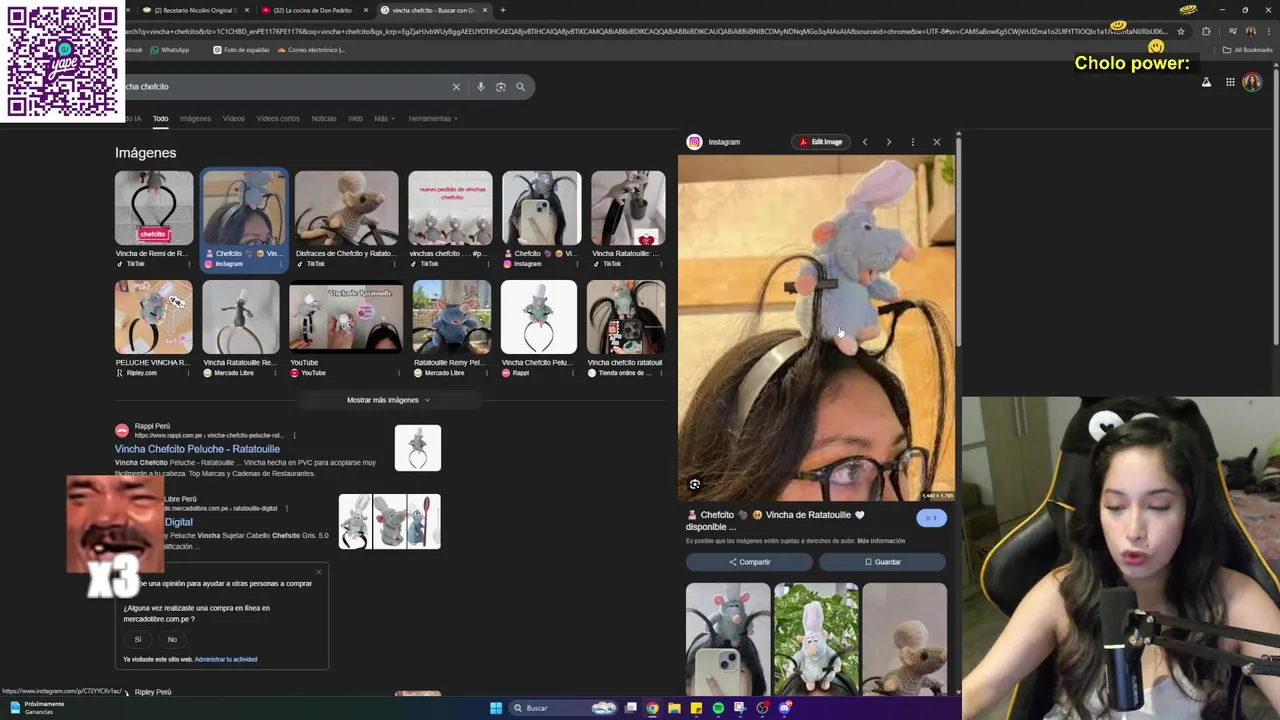Open All Bookmarks folder
Viewport: 1280px width, 720px height.
[x=1249, y=50]
